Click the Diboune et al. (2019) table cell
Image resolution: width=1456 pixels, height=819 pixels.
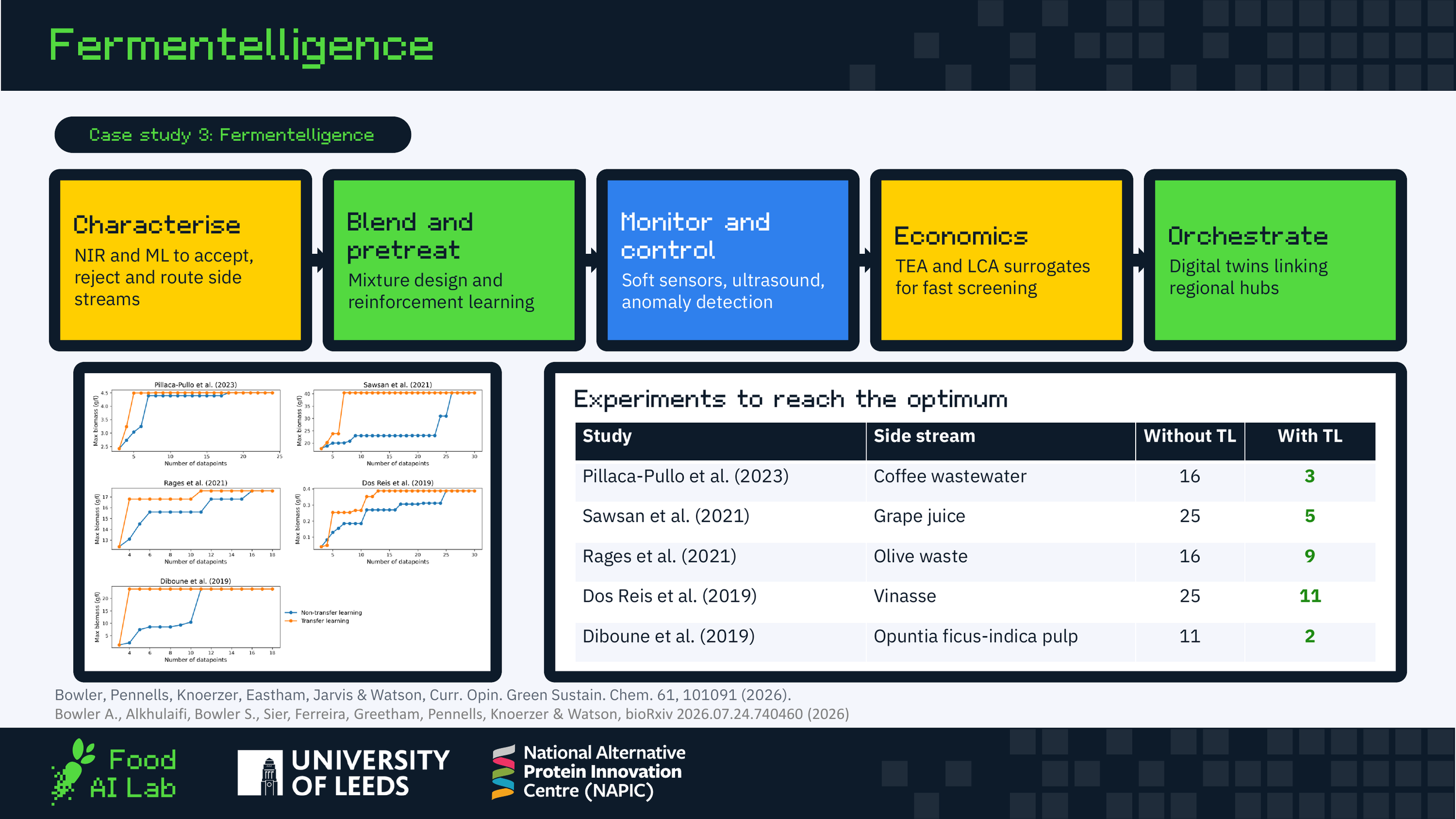point(720,641)
